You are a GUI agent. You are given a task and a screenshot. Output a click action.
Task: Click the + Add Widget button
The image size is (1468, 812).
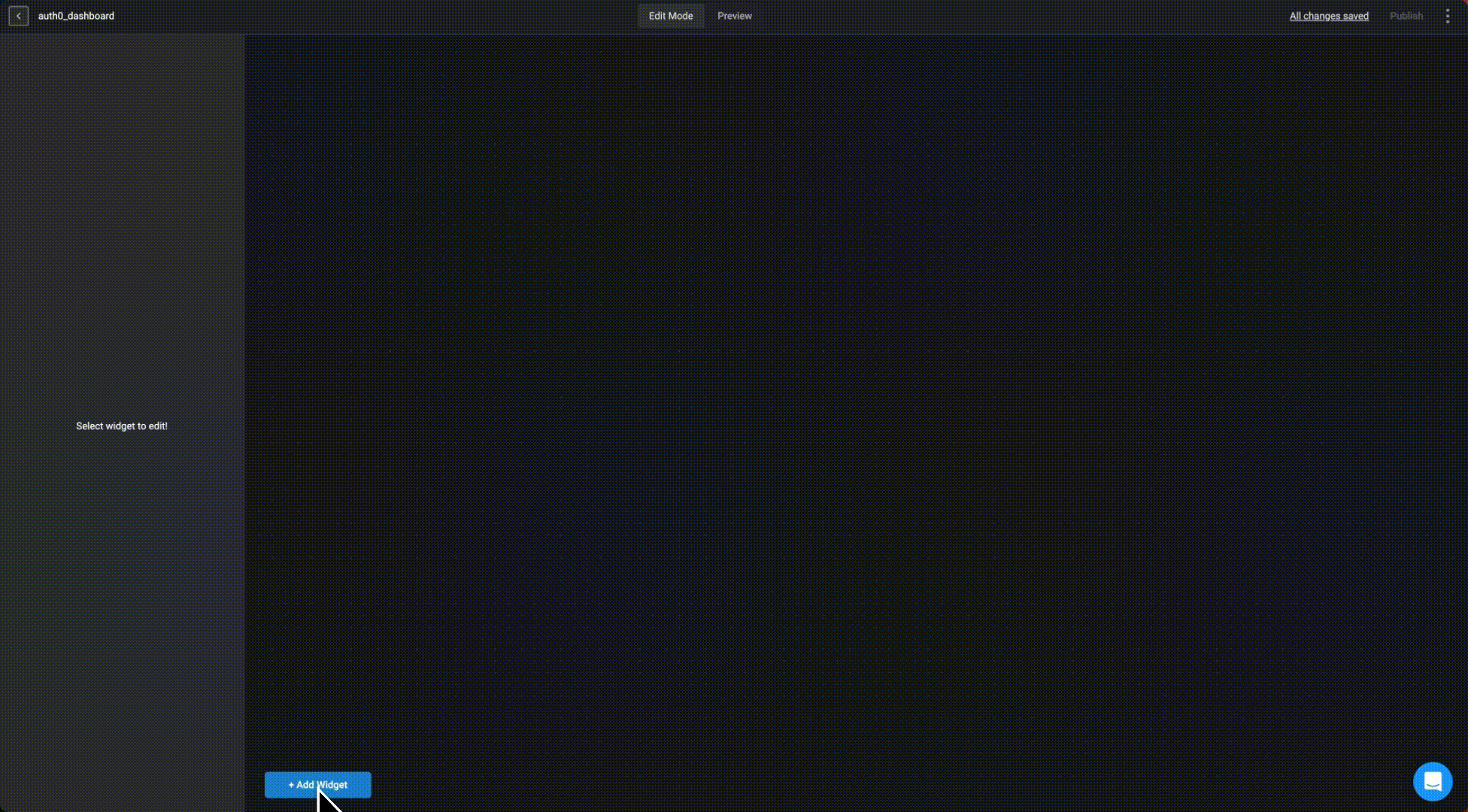[x=317, y=784]
